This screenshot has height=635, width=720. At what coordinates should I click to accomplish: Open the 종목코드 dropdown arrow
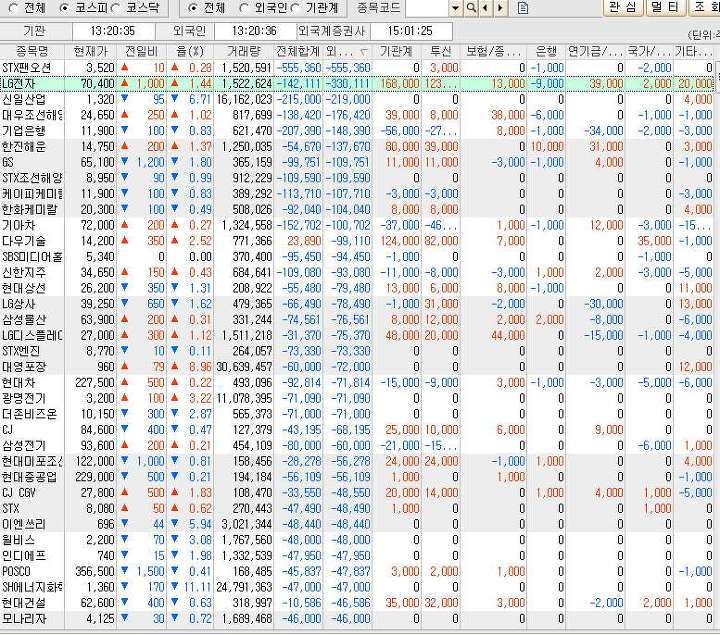[456, 8]
